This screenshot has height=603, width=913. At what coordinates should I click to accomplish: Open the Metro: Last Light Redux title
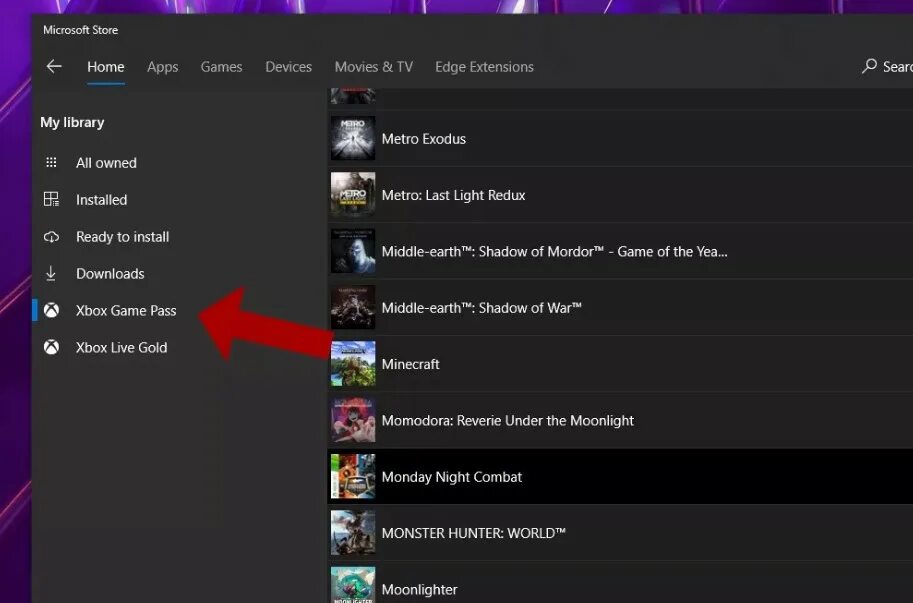tap(453, 196)
